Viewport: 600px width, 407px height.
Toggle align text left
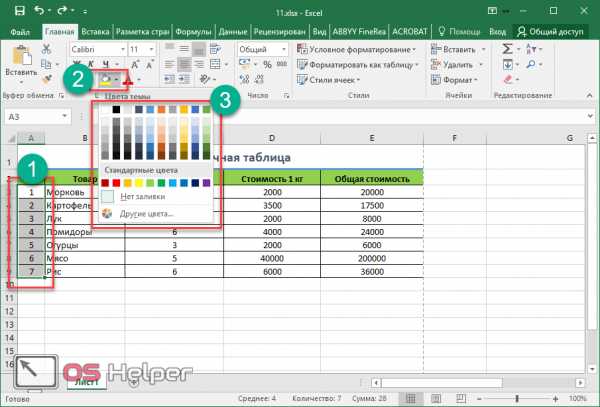coord(169,64)
